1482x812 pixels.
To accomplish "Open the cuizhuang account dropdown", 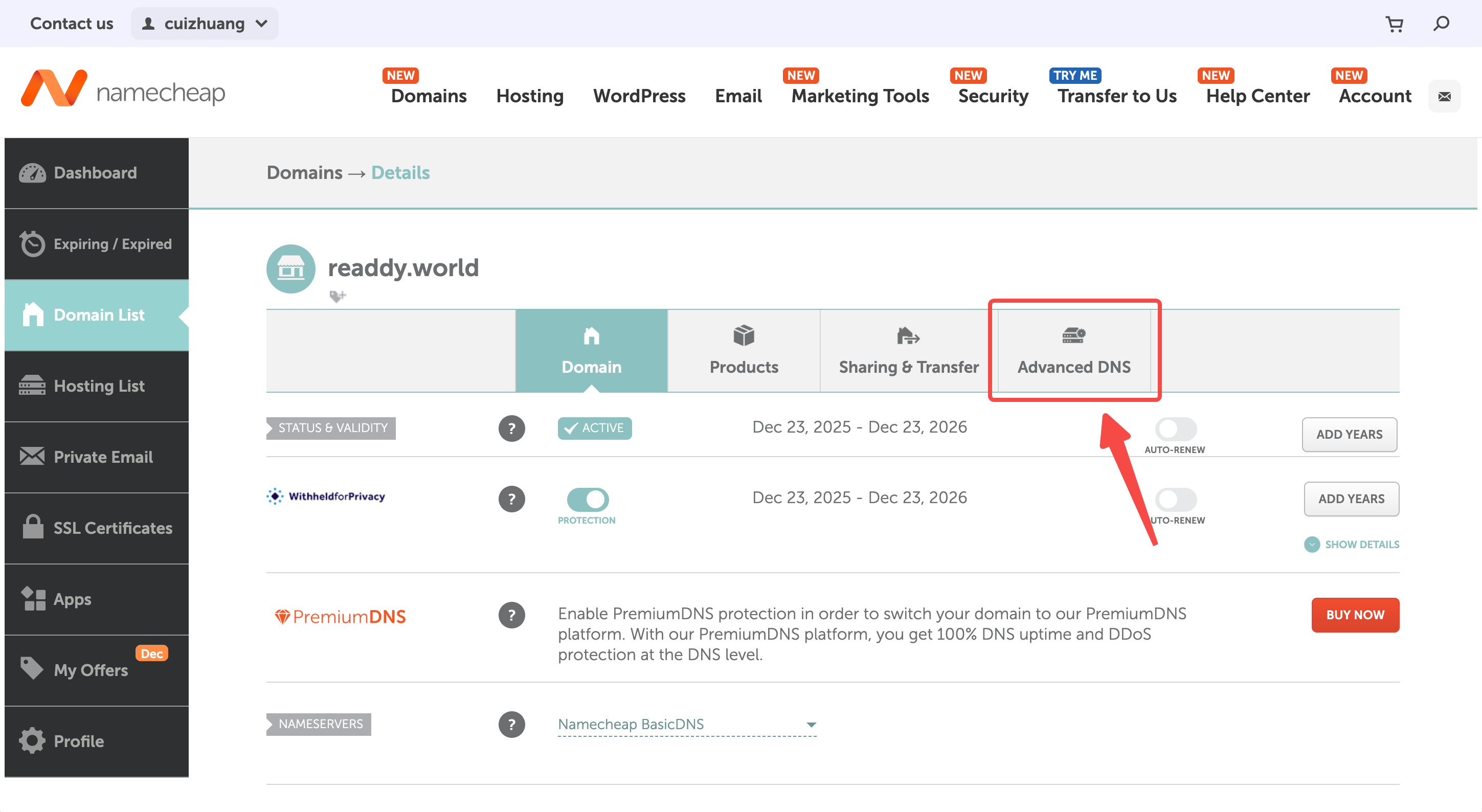I will 204,24.
